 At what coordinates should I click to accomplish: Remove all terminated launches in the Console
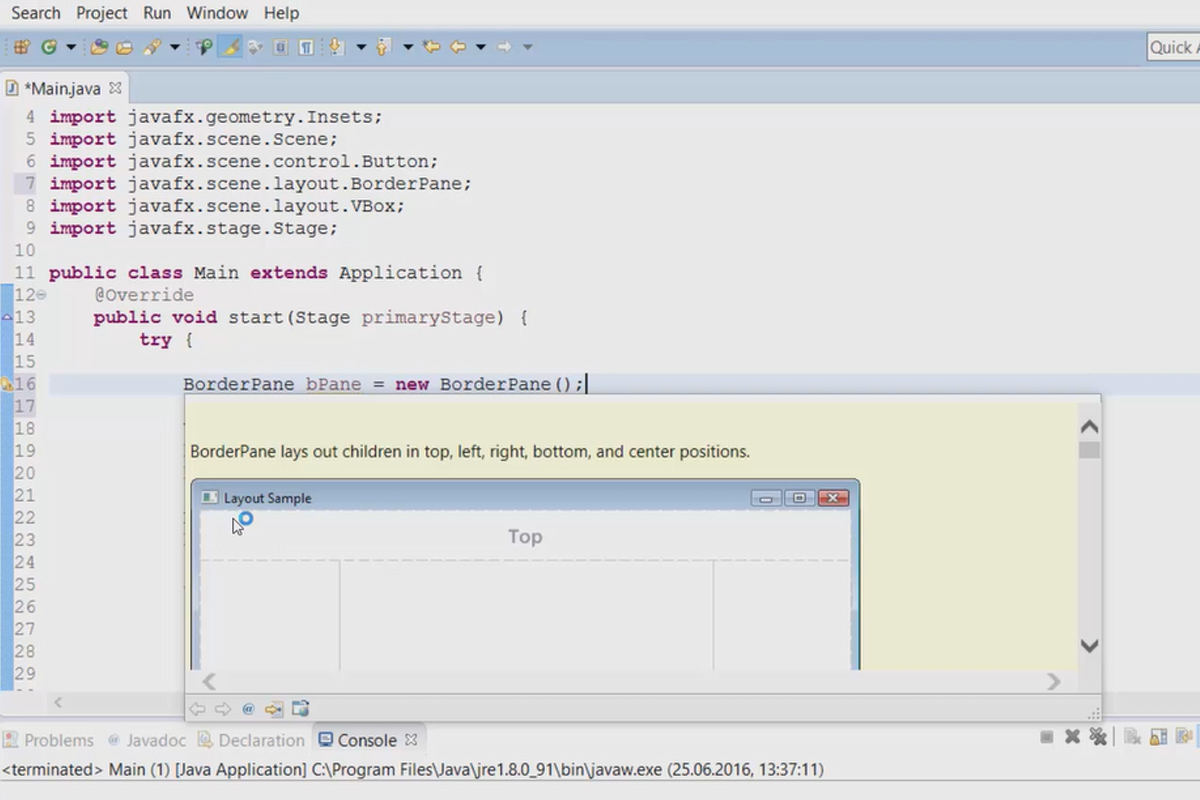[x=1098, y=737]
